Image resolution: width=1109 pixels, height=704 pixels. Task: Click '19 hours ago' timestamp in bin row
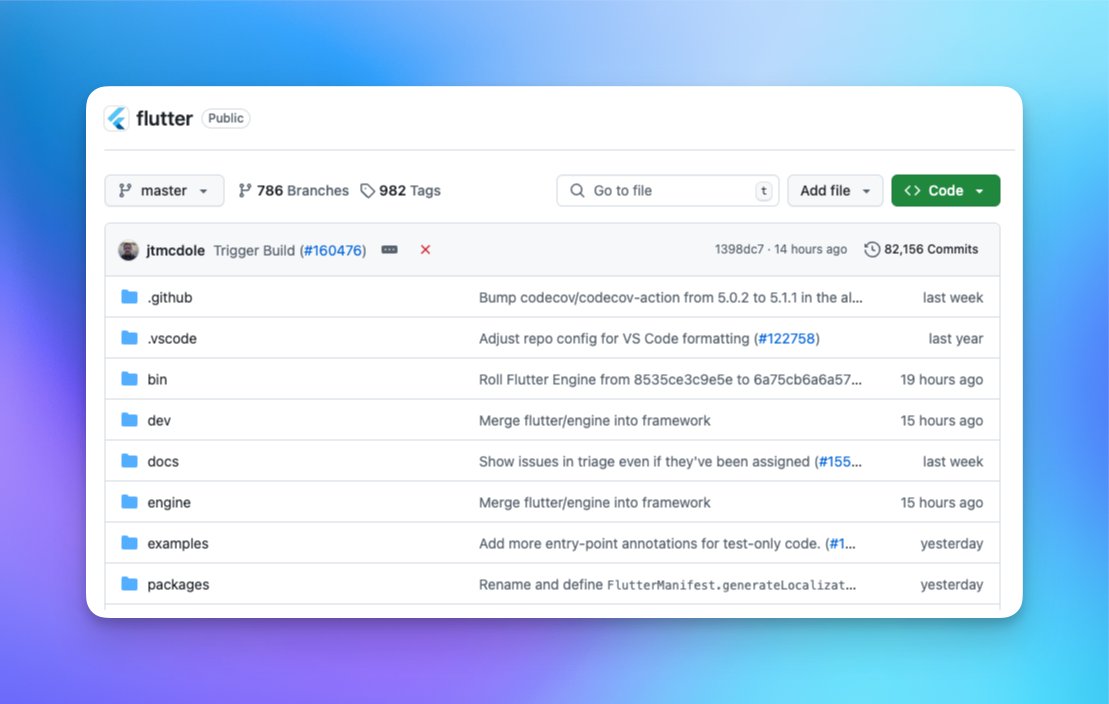[x=941, y=380]
